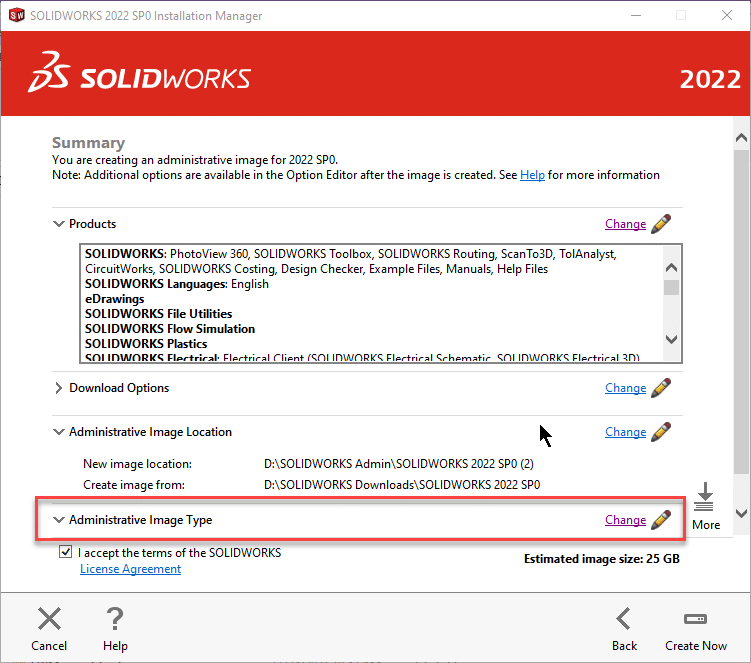Click the Estimated image size text
The width and height of the screenshot is (751, 663).
pos(602,559)
